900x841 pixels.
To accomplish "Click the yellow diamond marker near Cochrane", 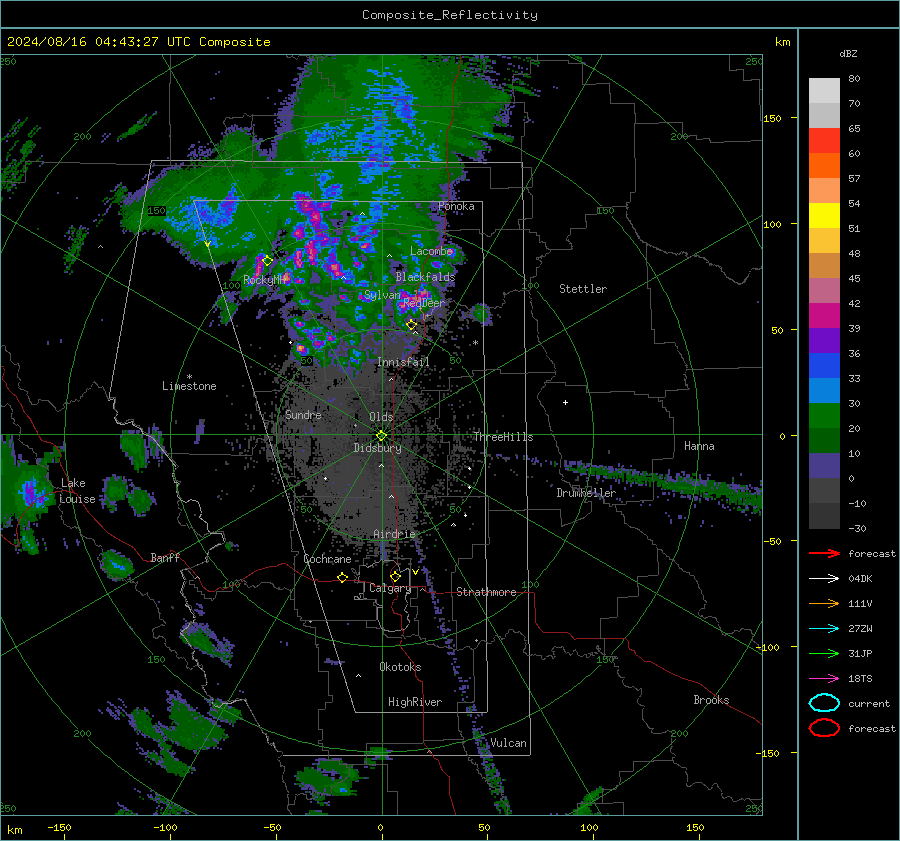I will point(342,578).
